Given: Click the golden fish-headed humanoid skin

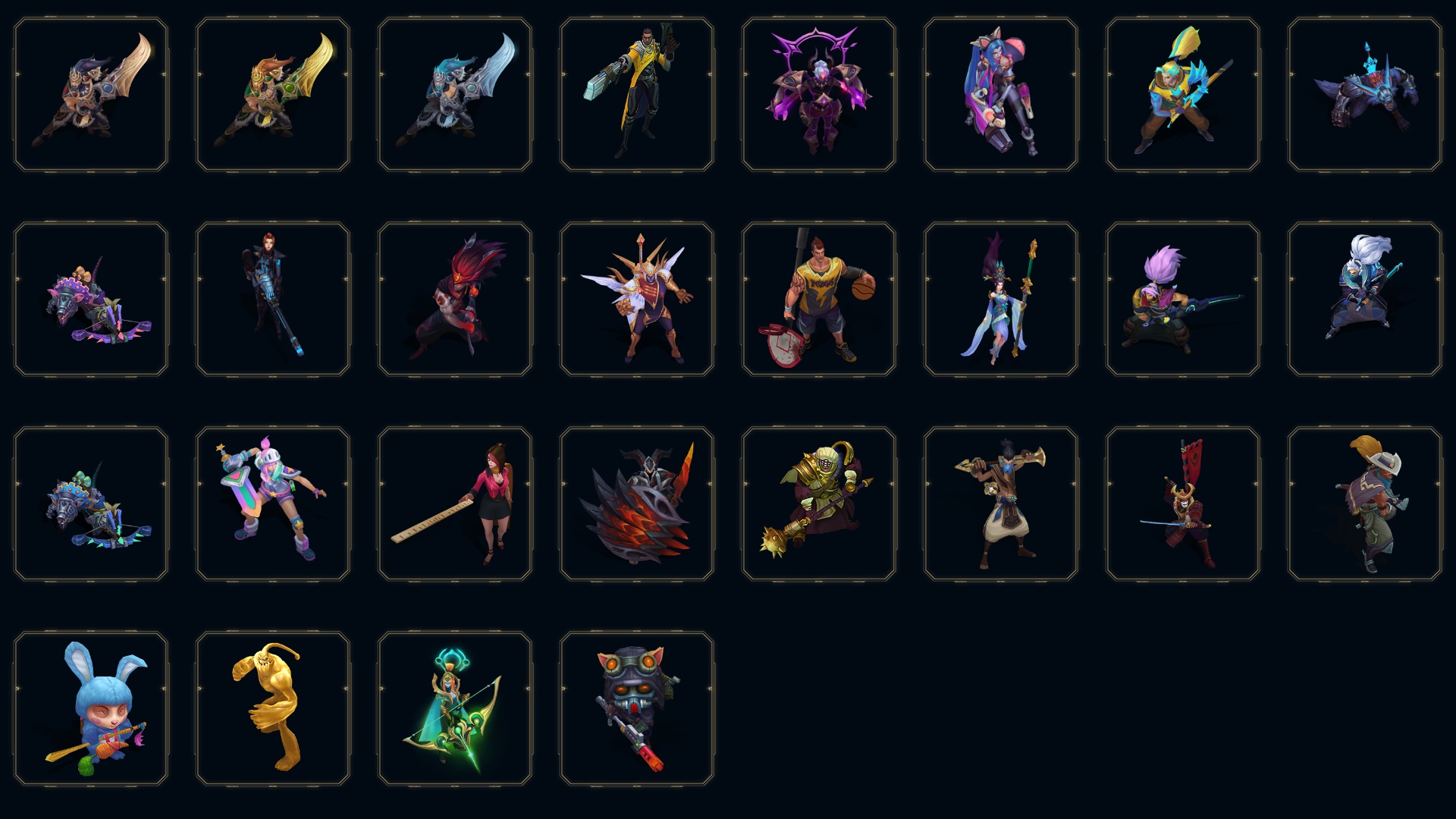Looking at the screenshot, I should click(273, 708).
